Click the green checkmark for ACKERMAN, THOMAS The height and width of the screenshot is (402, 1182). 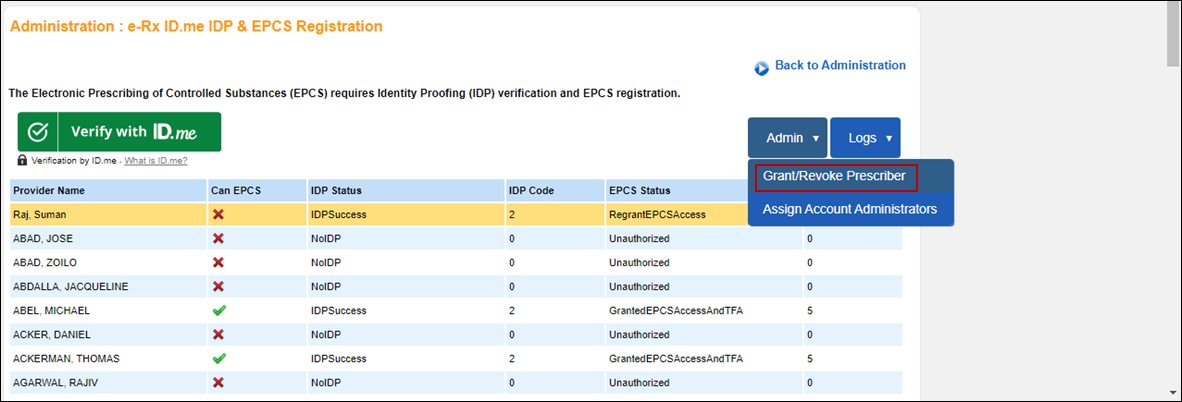pos(218,358)
